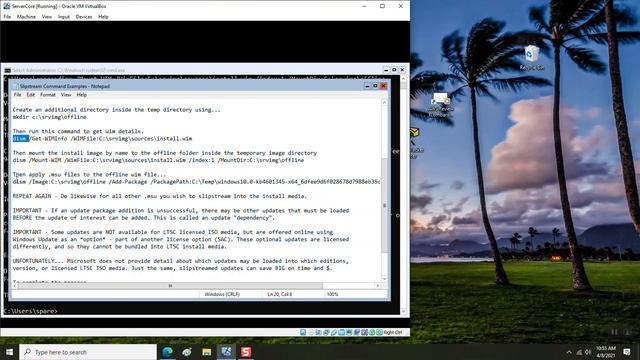Viewport: 640px width, 360px height.
Task: Click the command prompt scrollbar up arrow
Action: [404, 78]
